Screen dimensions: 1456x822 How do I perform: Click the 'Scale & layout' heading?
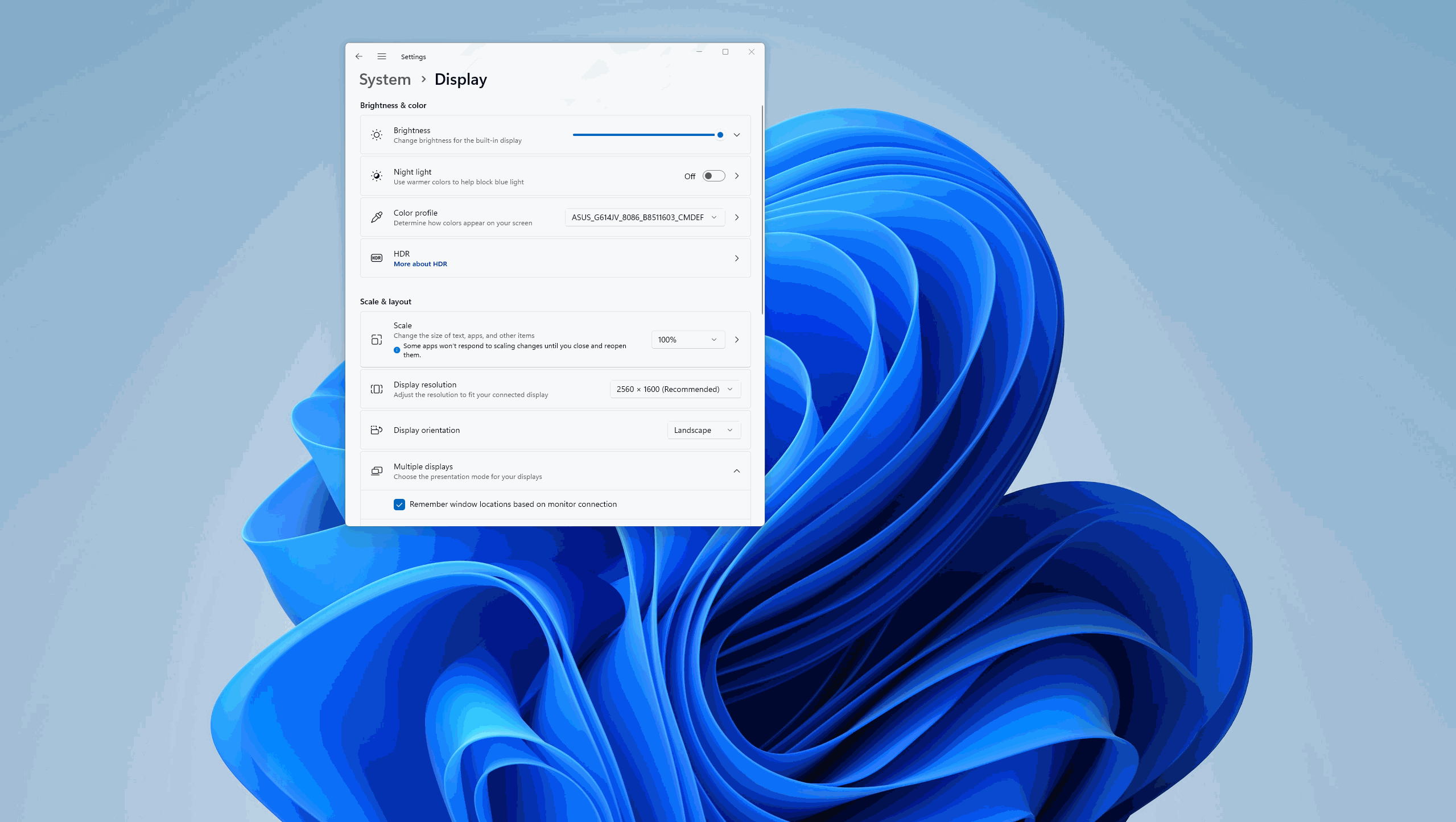click(386, 301)
